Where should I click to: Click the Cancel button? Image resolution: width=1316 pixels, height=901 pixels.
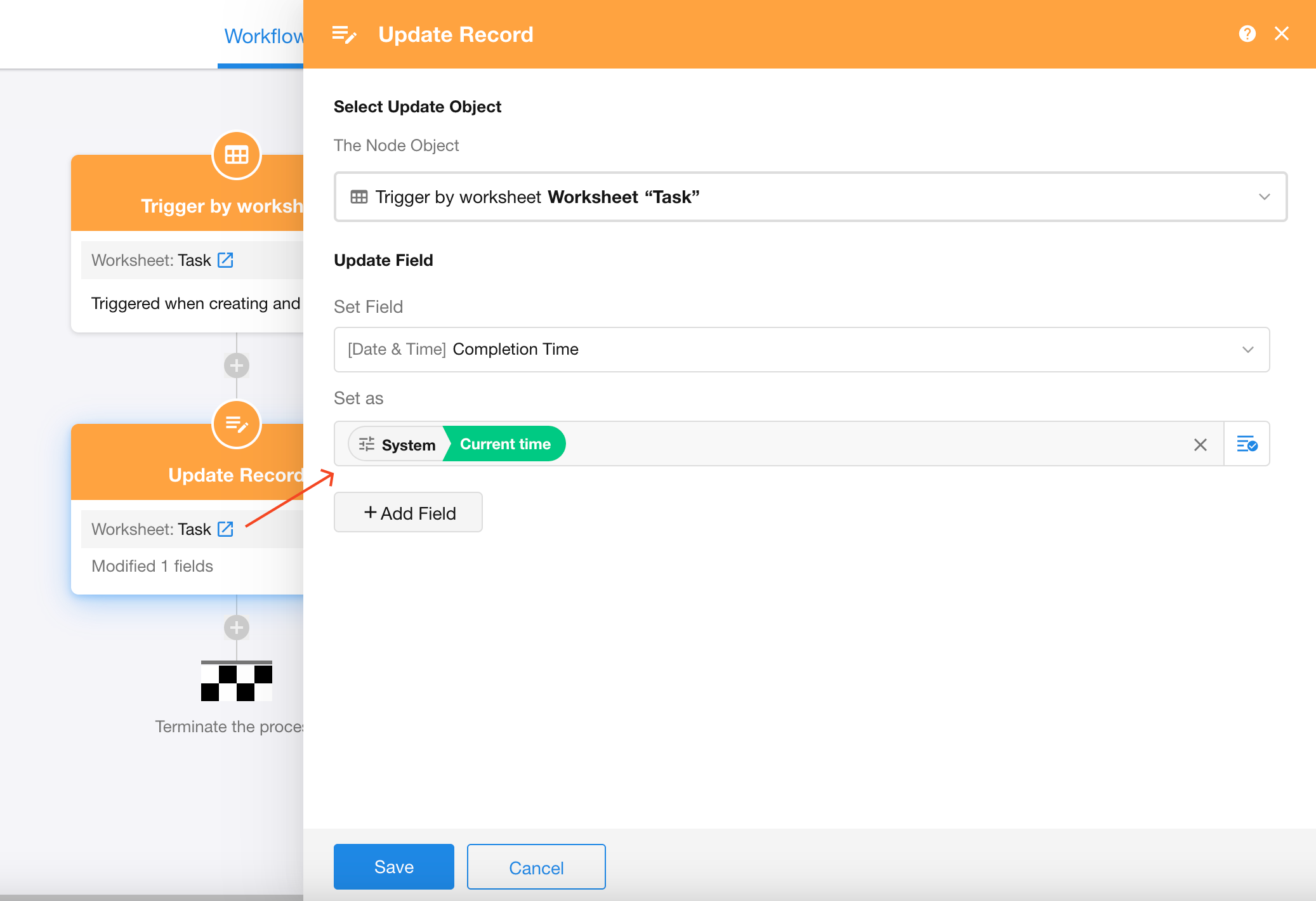click(x=536, y=867)
